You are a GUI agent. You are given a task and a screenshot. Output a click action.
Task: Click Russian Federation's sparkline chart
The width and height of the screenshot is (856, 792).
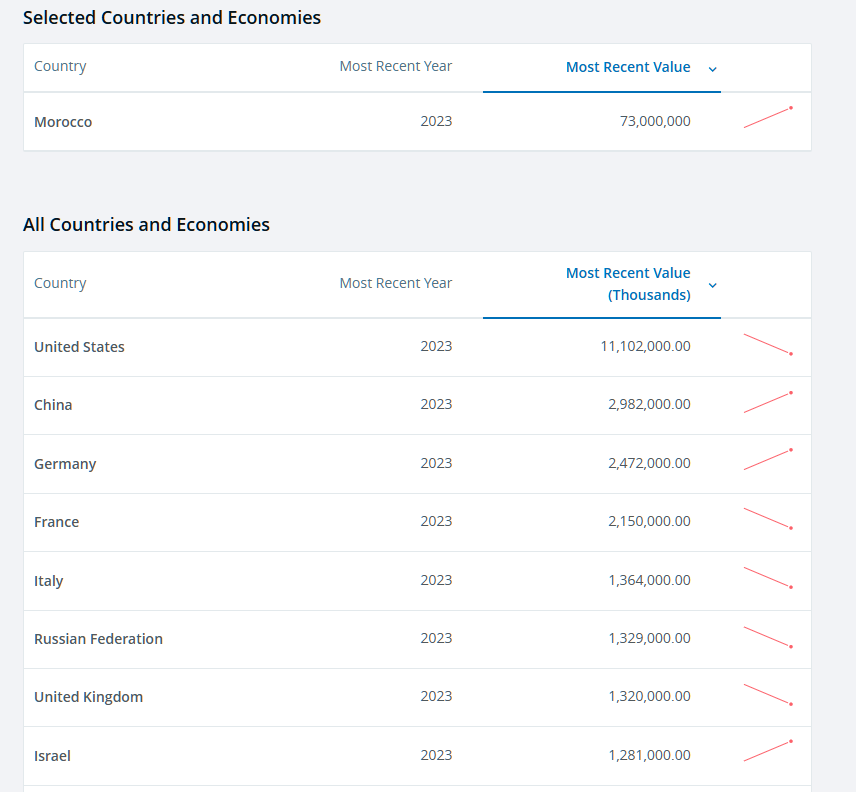[767, 636]
